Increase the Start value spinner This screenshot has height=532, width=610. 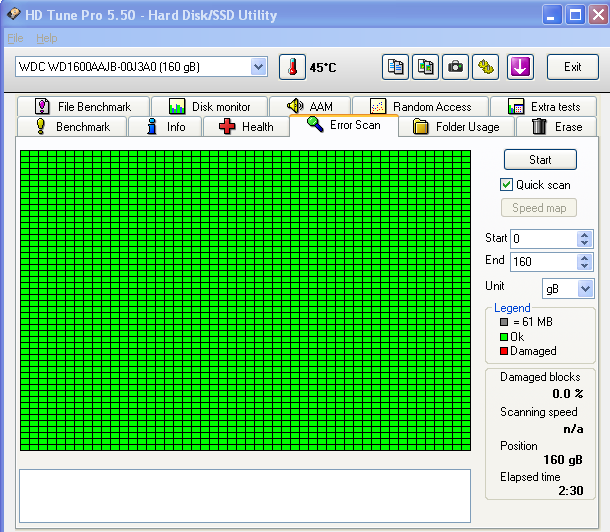point(584,234)
